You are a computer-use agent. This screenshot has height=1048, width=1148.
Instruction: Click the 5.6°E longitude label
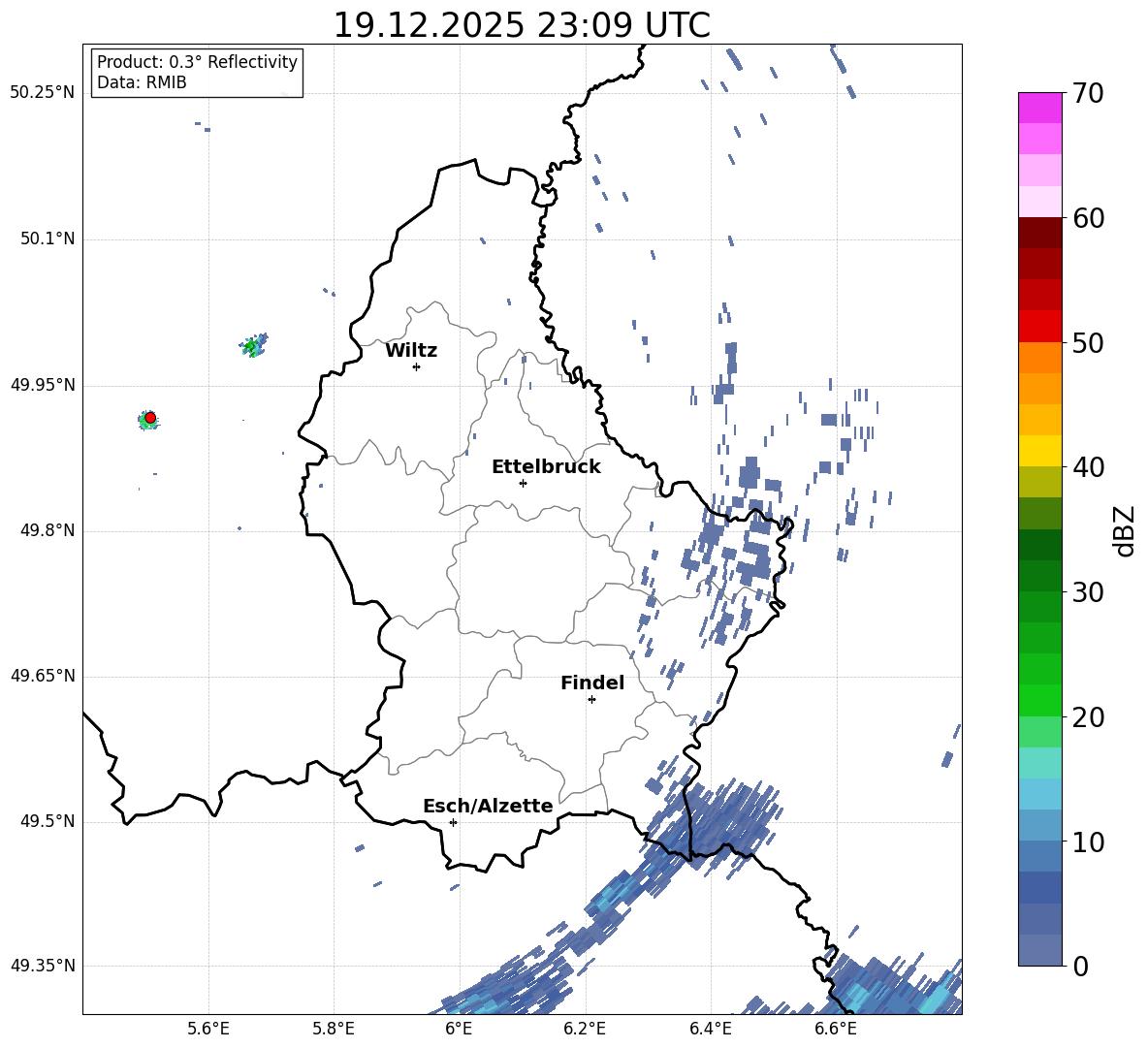tap(208, 1029)
